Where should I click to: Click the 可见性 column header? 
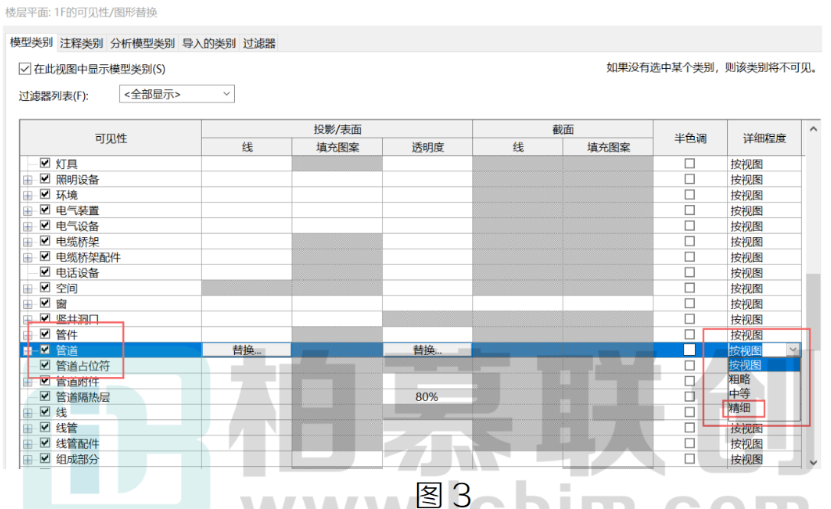(111, 138)
